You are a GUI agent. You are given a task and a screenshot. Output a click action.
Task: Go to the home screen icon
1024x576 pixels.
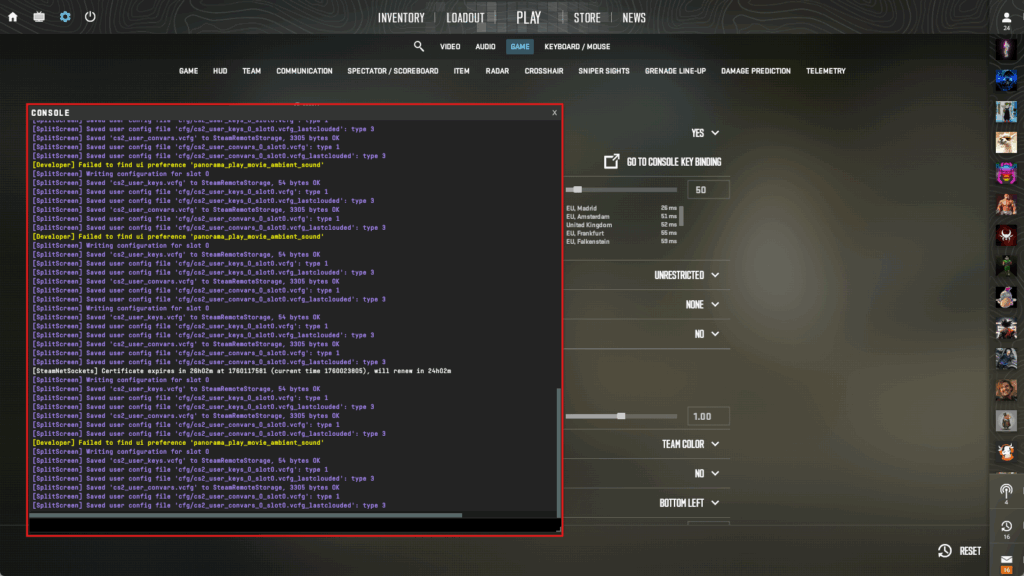coord(13,17)
